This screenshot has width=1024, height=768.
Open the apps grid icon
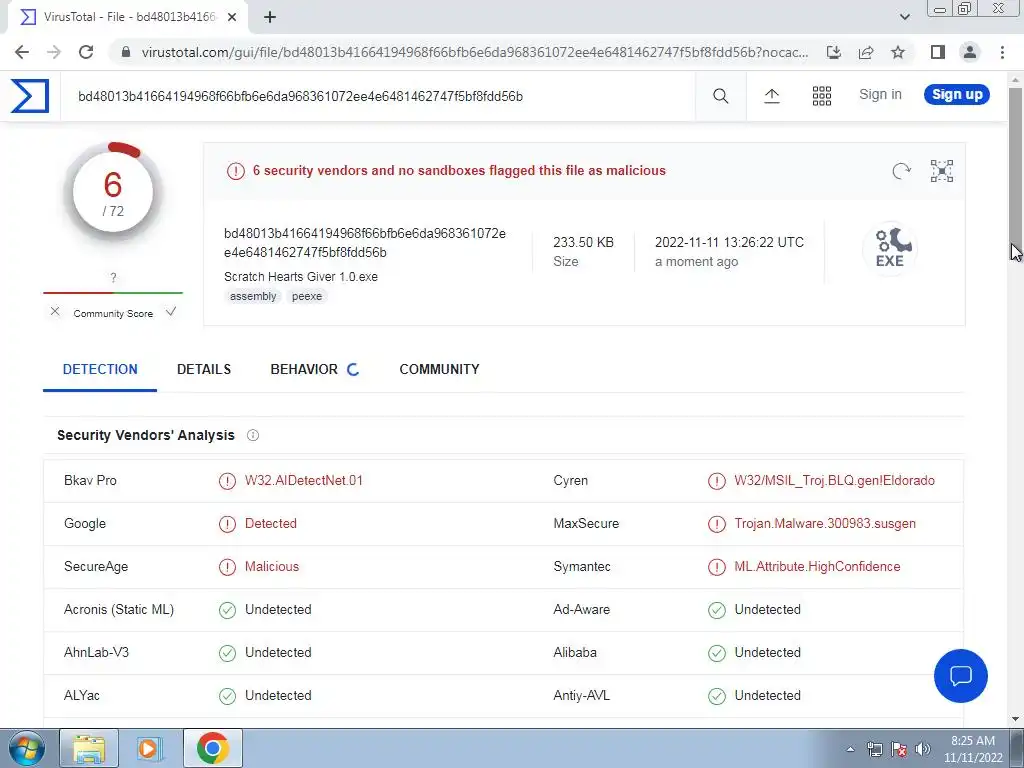tap(822, 96)
